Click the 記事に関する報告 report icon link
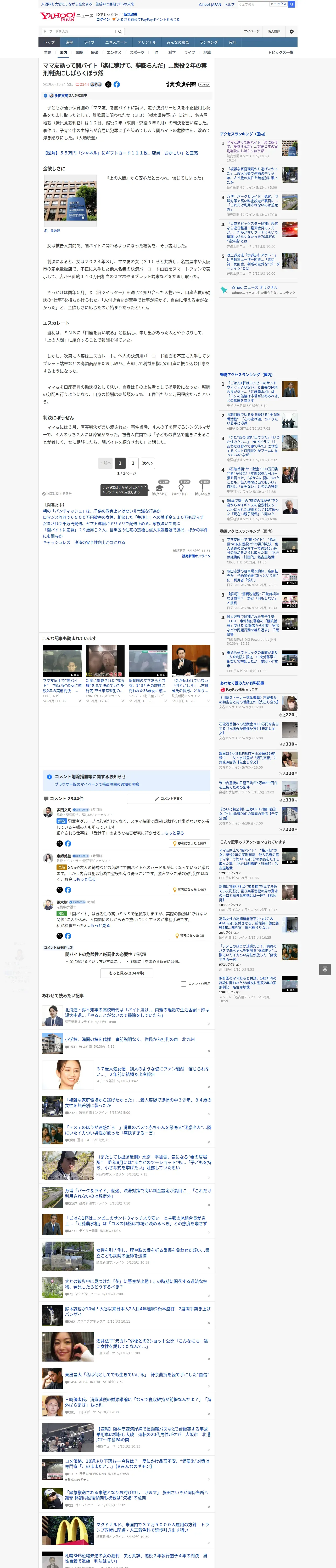The image size is (336, 1568). point(57,494)
